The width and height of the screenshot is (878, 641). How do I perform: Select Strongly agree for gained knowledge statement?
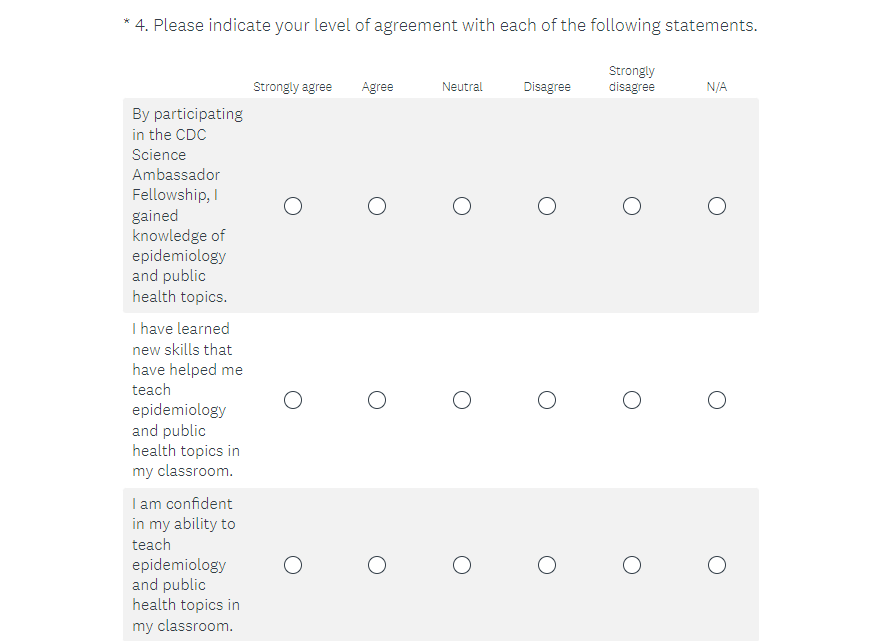(x=292, y=206)
